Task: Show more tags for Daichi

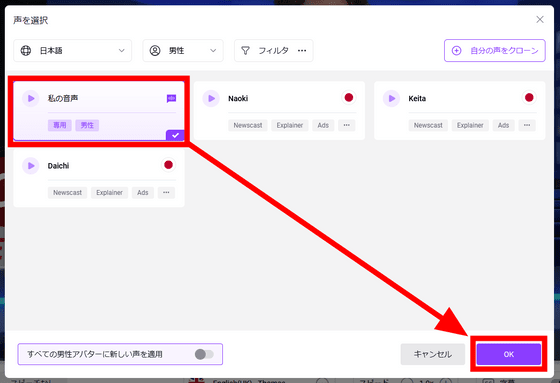Action: coord(166,193)
